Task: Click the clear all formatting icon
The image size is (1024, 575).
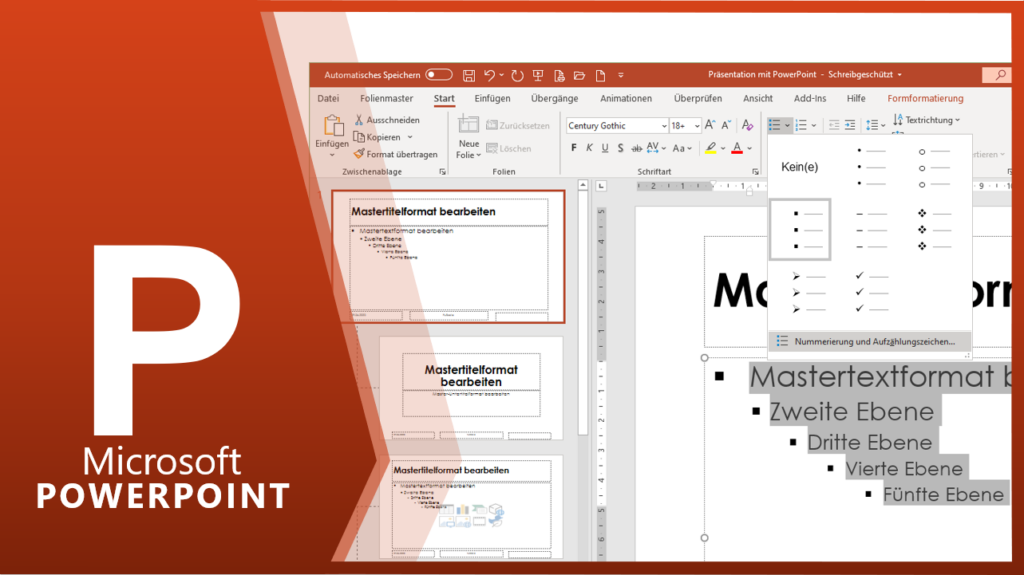Action: (x=748, y=125)
